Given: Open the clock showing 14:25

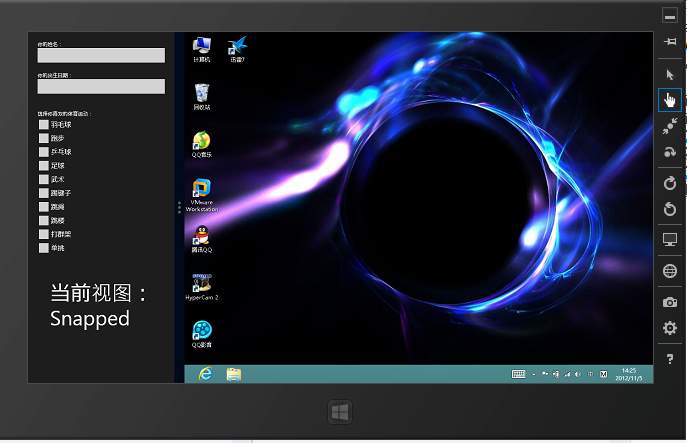Looking at the screenshot, I should pyautogui.click(x=629, y=374).
